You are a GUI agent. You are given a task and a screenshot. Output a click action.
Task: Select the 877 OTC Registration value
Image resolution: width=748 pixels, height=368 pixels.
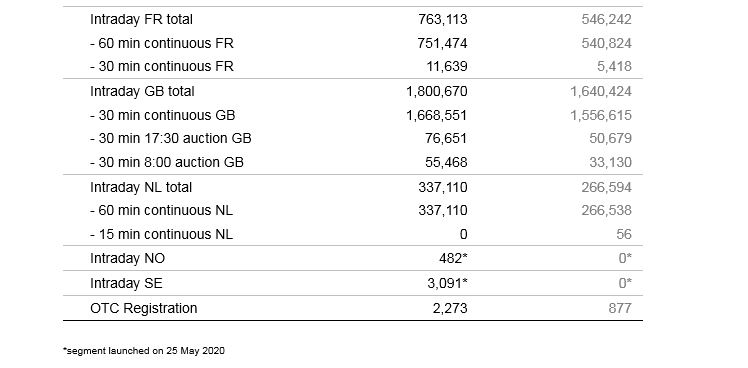pos(620,308)
